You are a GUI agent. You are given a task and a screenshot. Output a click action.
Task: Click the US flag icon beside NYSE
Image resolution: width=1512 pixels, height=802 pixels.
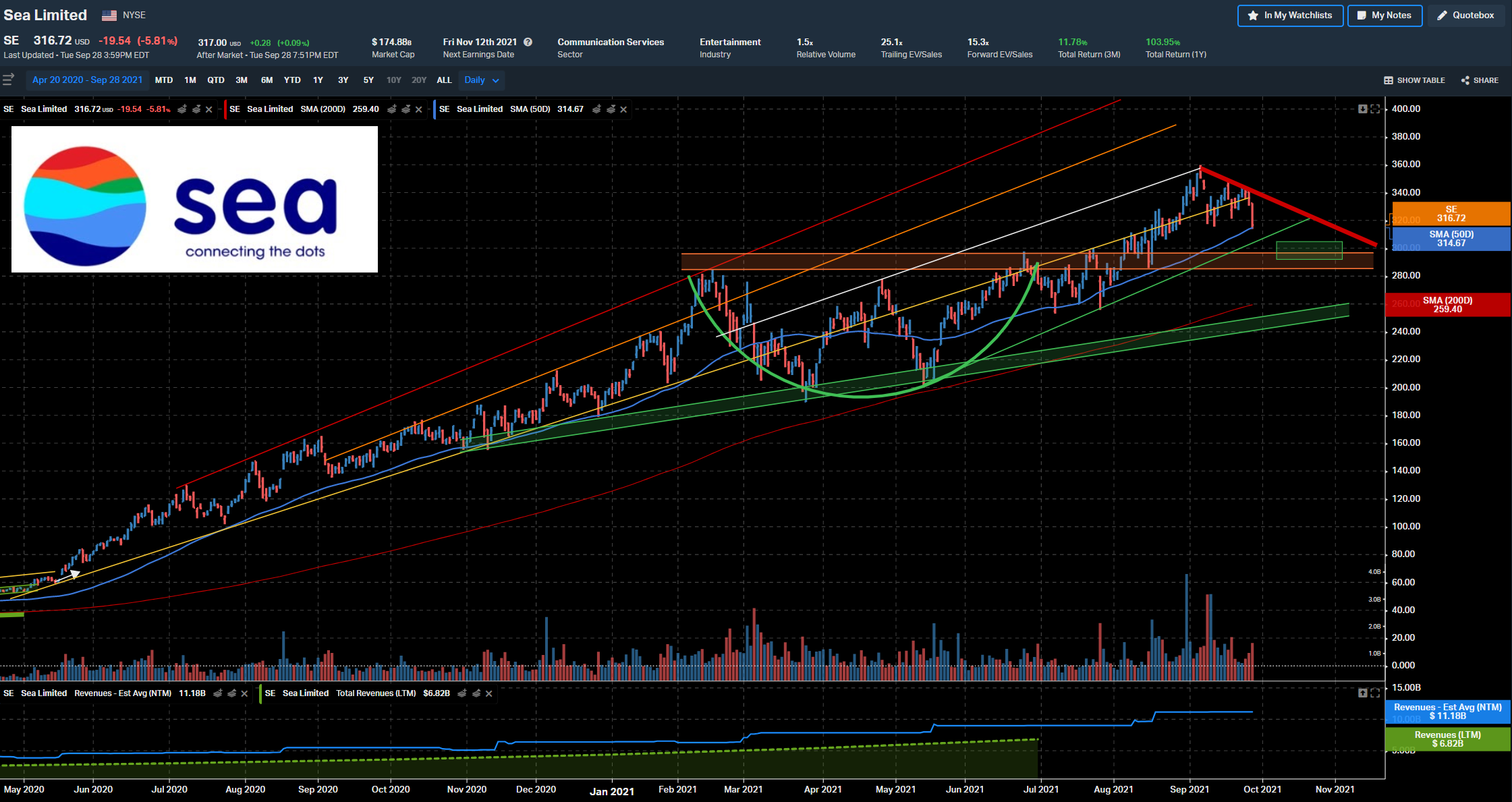[x=109, y=16]
